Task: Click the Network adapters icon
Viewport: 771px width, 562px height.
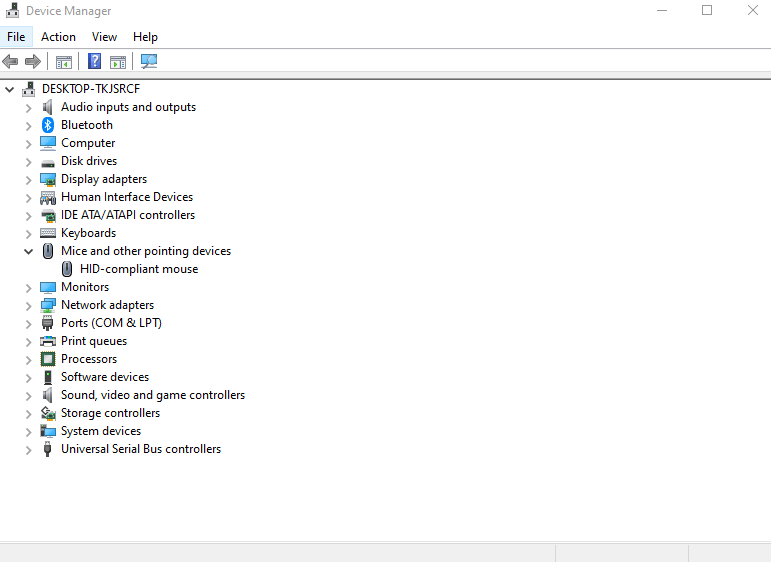Action: 48,305
